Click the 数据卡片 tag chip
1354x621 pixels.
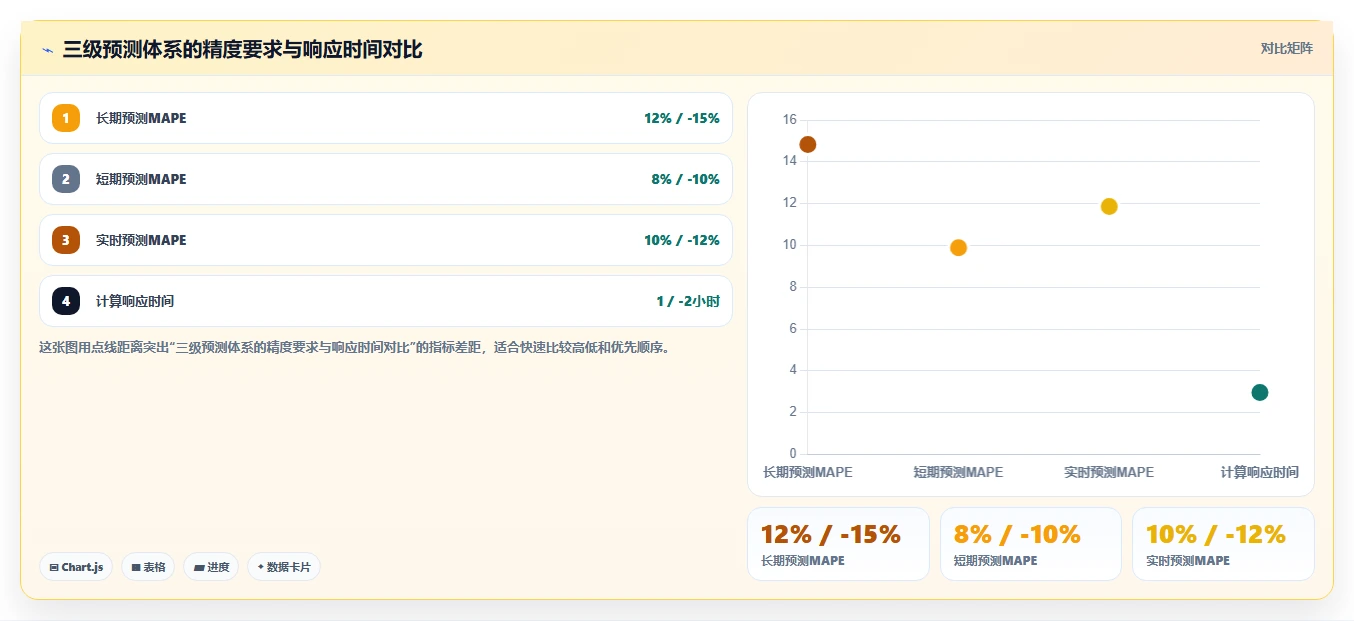click(284, 567)
